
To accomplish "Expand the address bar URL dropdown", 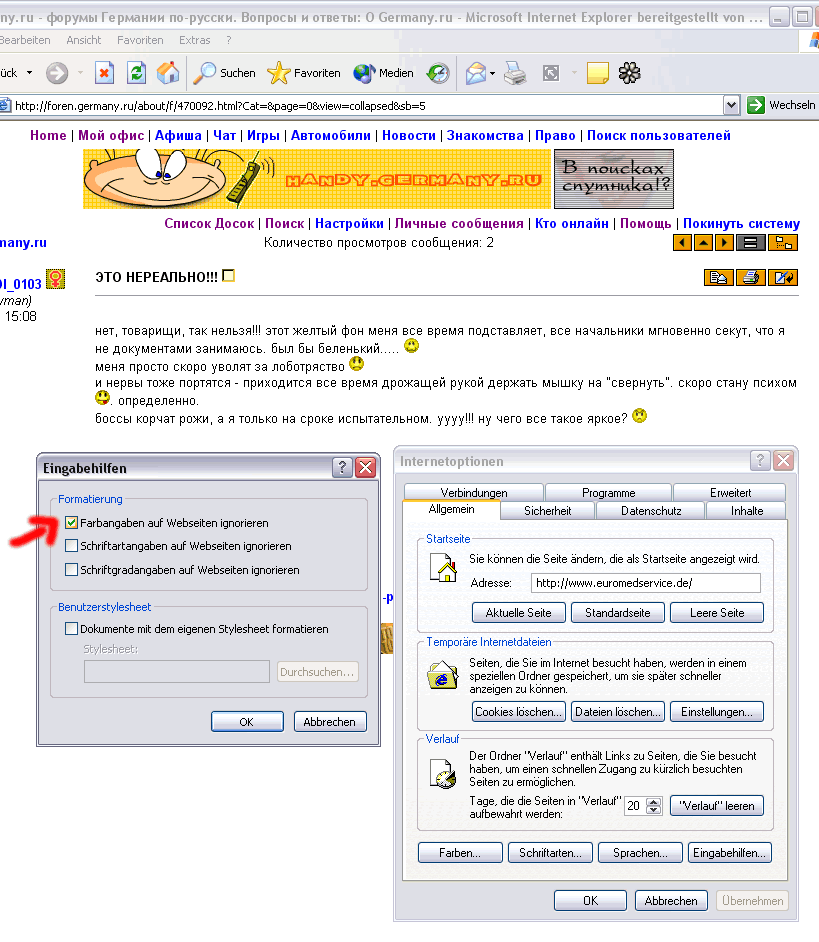I will [x=731, y=105].
